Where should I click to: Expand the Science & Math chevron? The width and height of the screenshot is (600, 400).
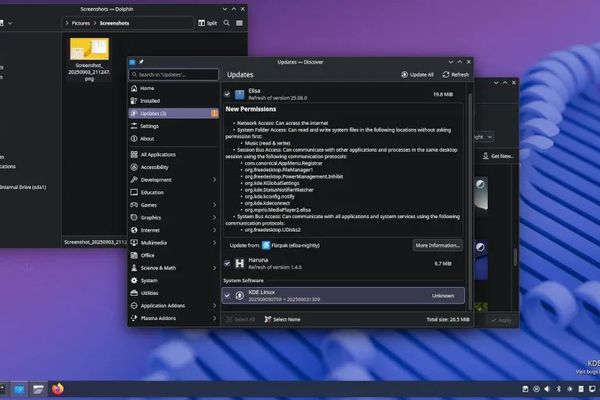tap(214, 268)
